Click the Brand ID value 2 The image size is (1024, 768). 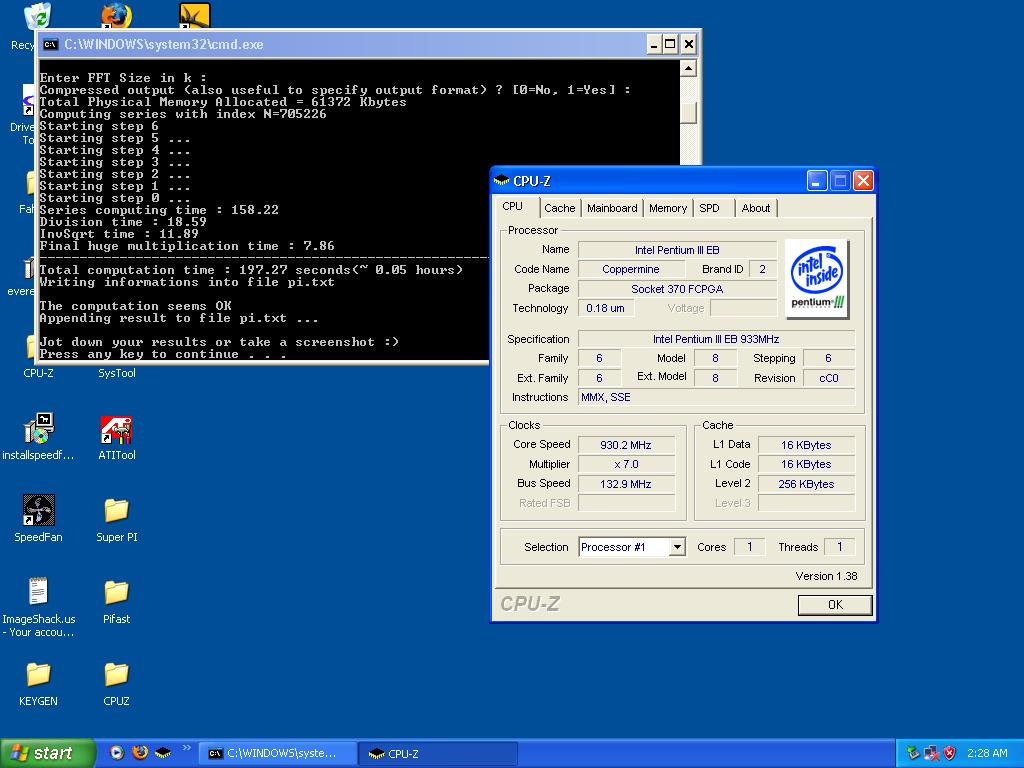762,269
